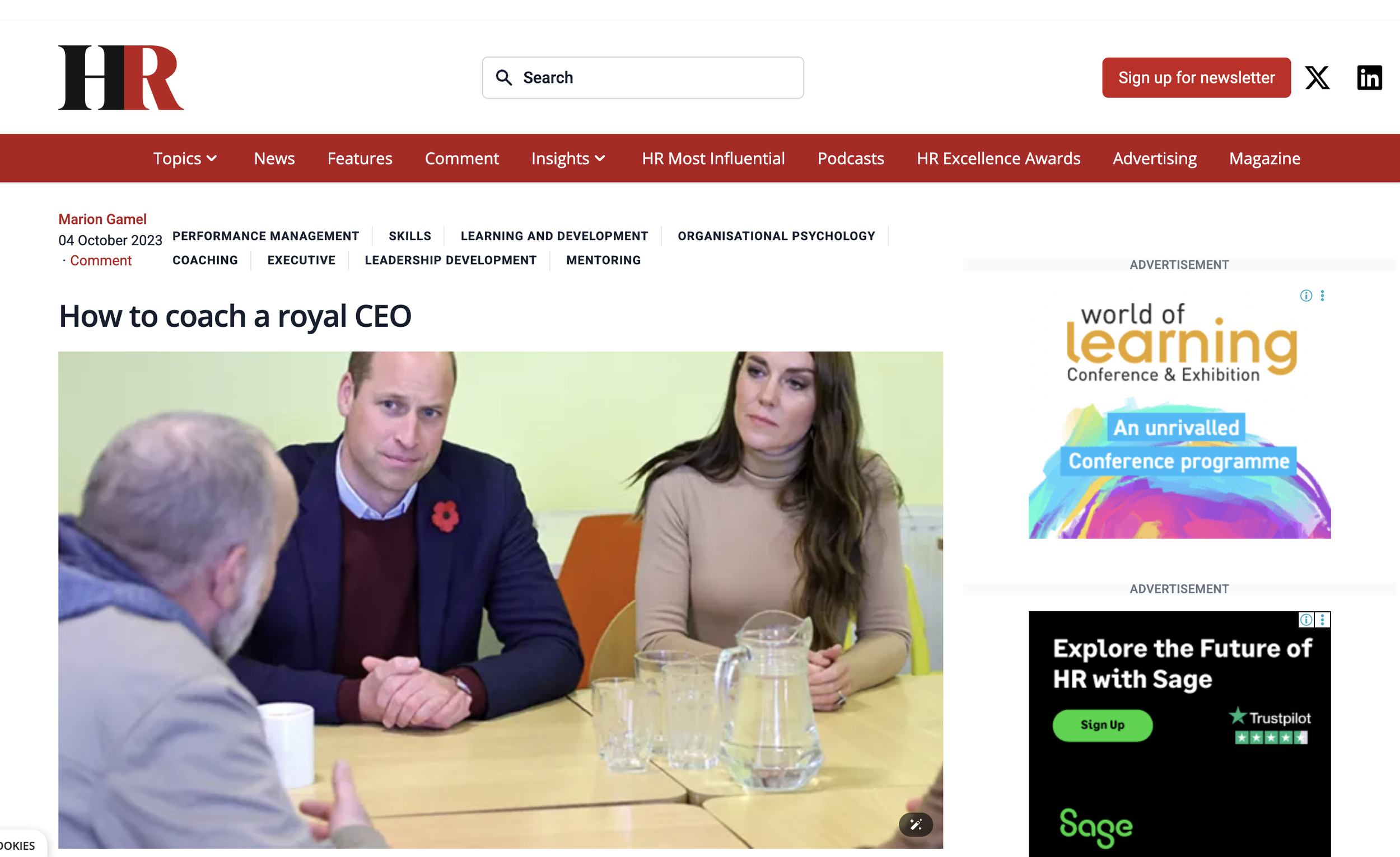Click the ad info icon on Sage ad
This screenshot has width=1400, height=857.
(x=1306, y=620)
